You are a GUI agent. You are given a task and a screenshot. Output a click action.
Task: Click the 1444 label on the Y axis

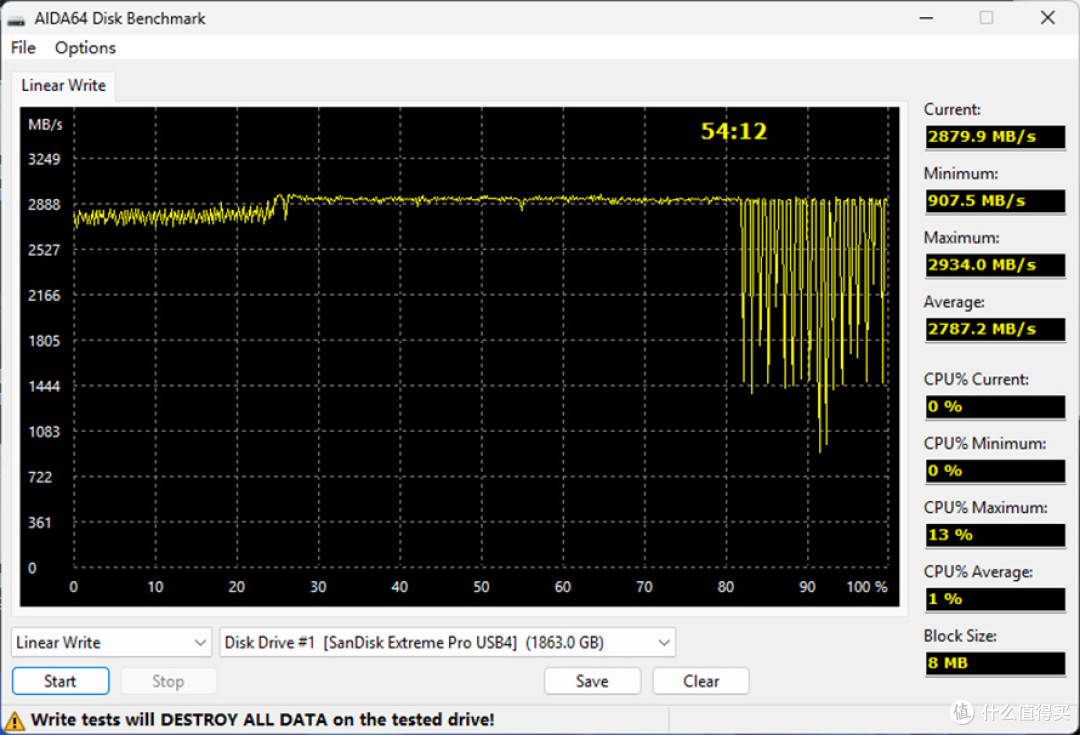tap(44, 386)
